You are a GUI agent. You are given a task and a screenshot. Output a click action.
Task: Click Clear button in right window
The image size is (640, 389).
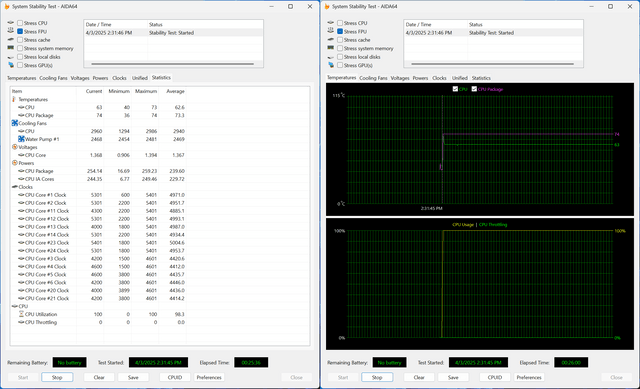pyautogui.click(x=419, y=377)
